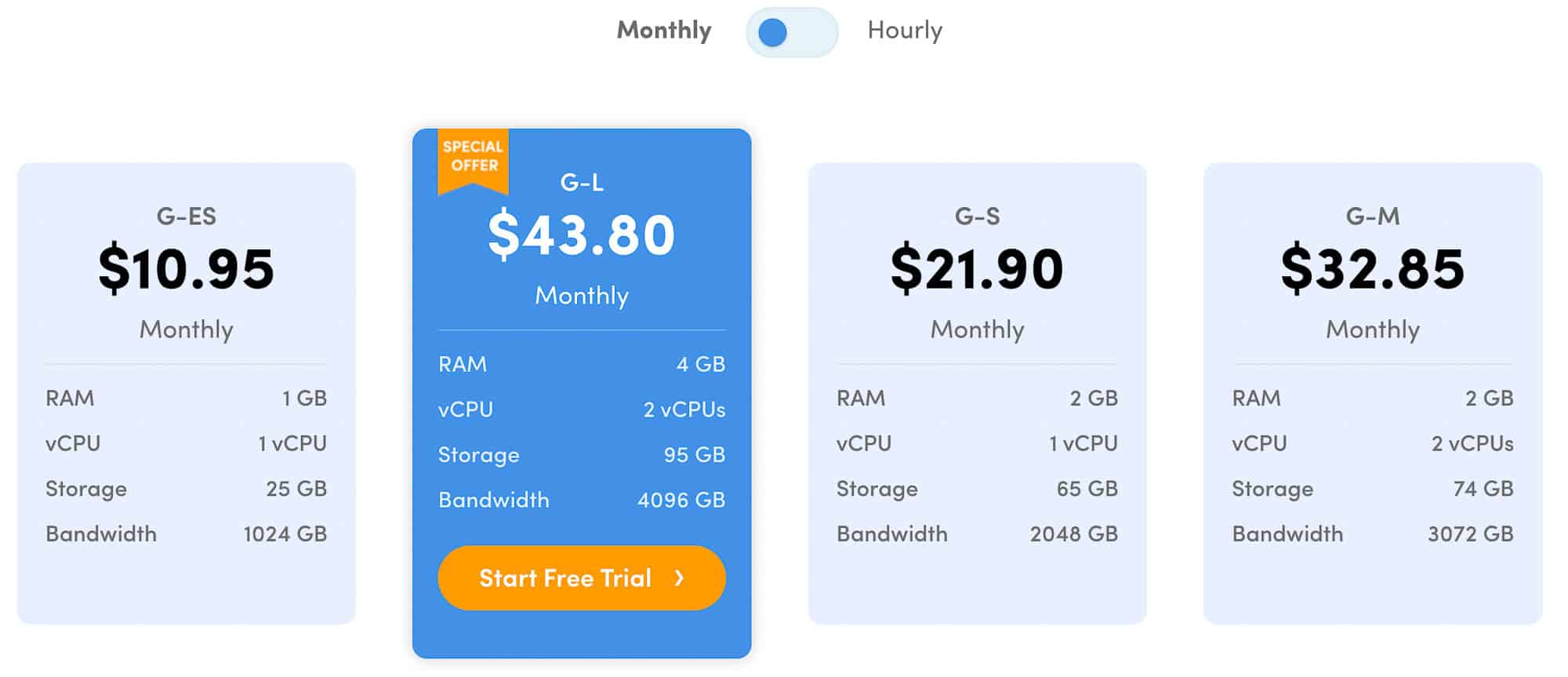This screenshot has height=677, width=1568.
Task: Click the Storage row of the G-ES plan
Action: coord(186,488)
